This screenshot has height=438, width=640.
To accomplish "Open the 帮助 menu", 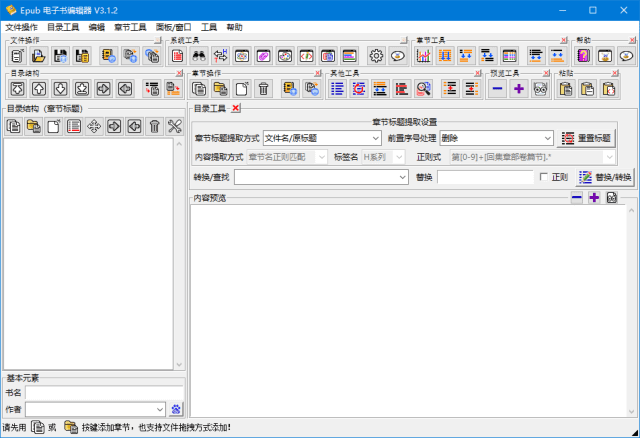I will [x=234, y=27].
